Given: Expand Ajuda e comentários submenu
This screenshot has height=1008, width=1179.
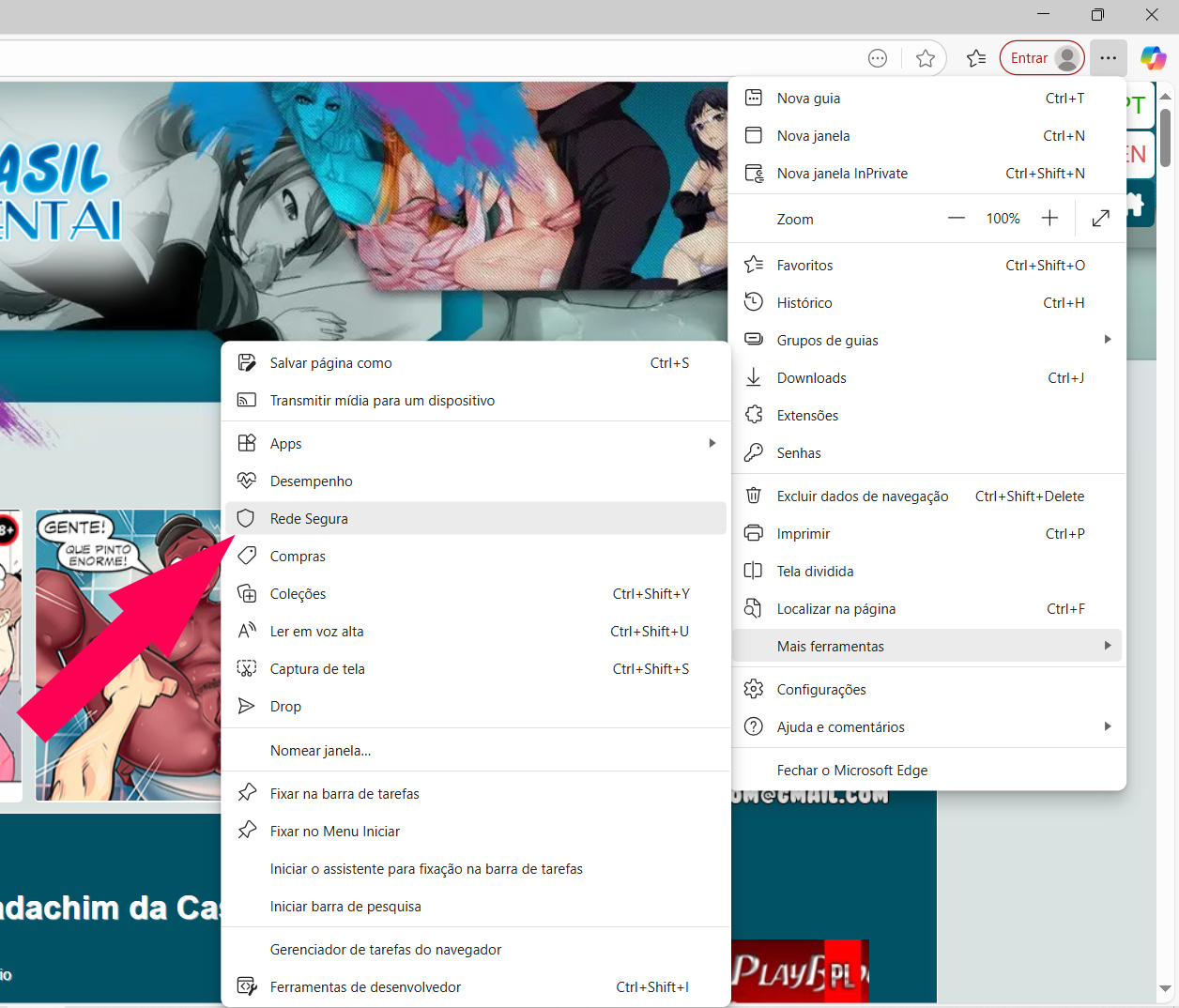Looking at the screenshot, I should pyautogui.click(x=927, y=727).
